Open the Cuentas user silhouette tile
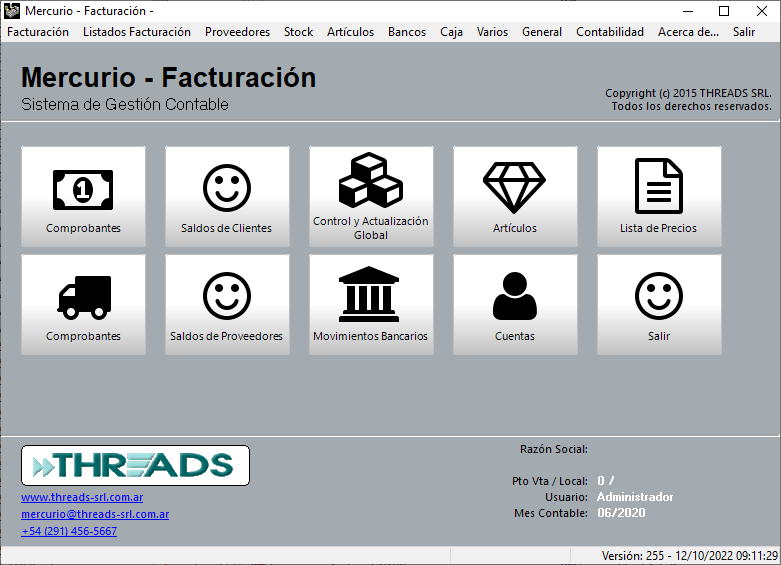The width and height of the screenshot is (781, 565). (515, 304)
